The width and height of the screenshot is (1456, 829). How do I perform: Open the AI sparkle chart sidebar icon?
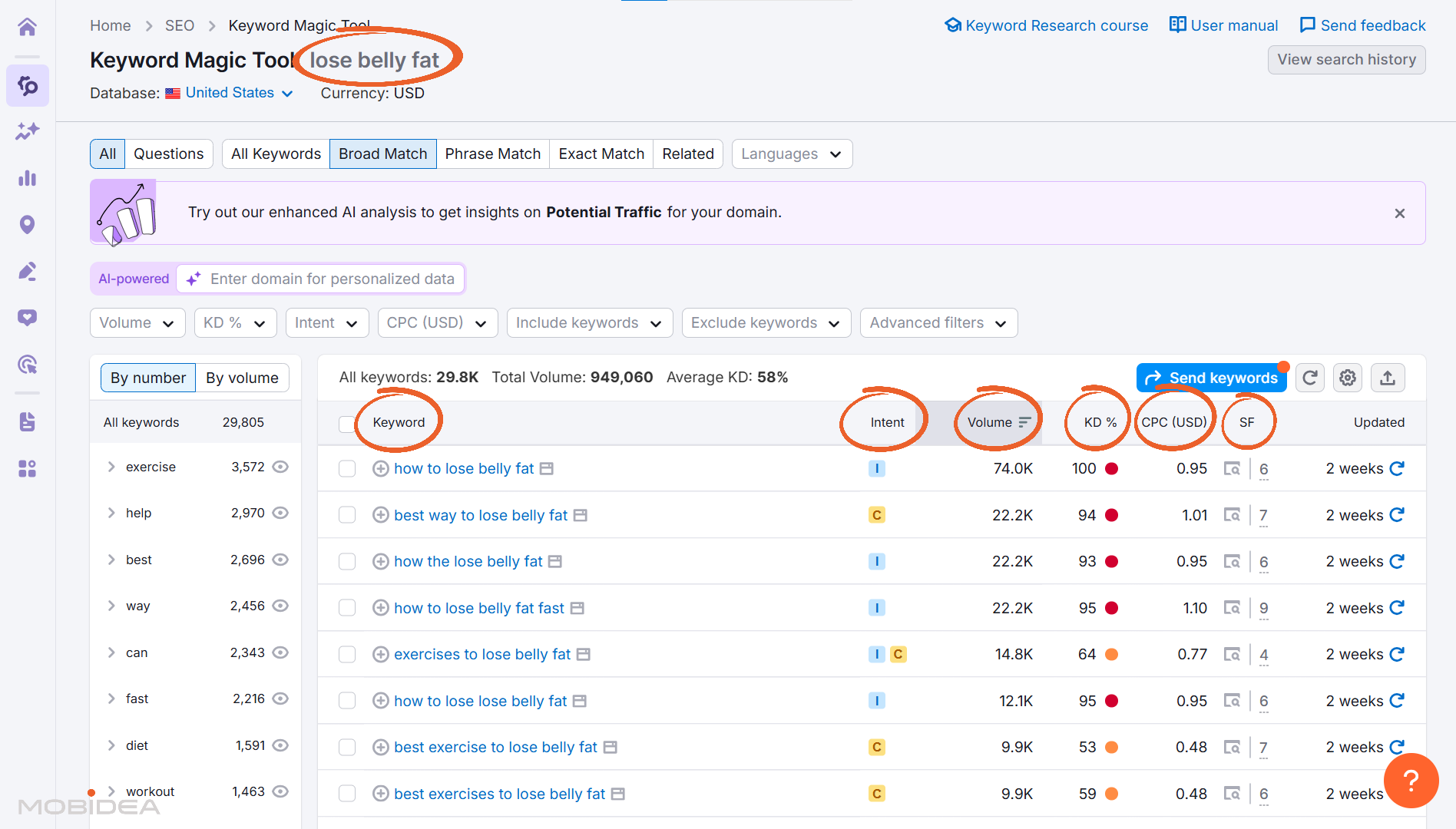(x=28, y=131)
